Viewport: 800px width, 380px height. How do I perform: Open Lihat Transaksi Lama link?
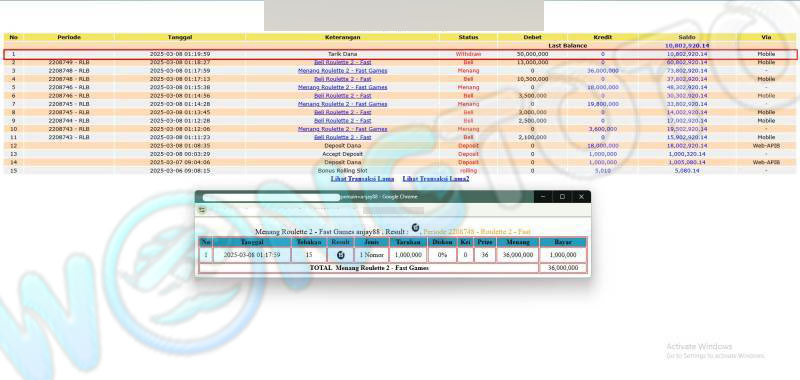[362, 179]
